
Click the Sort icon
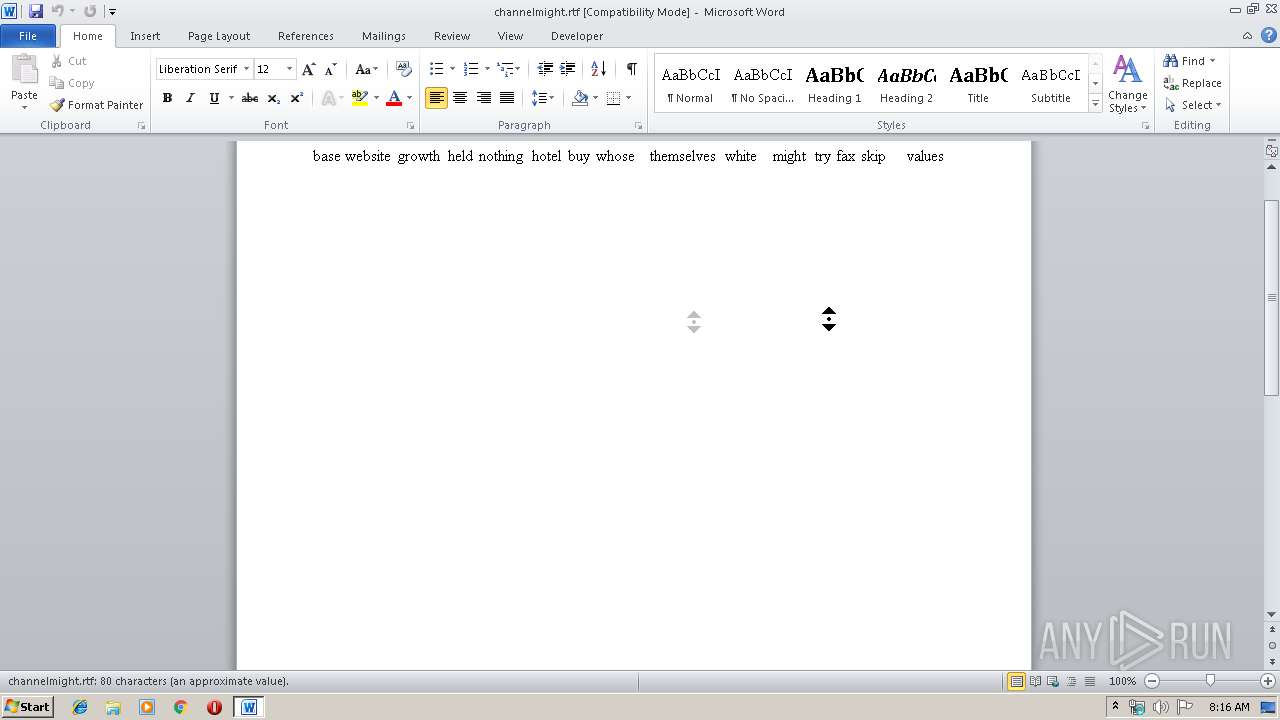[x=598, y=69]
